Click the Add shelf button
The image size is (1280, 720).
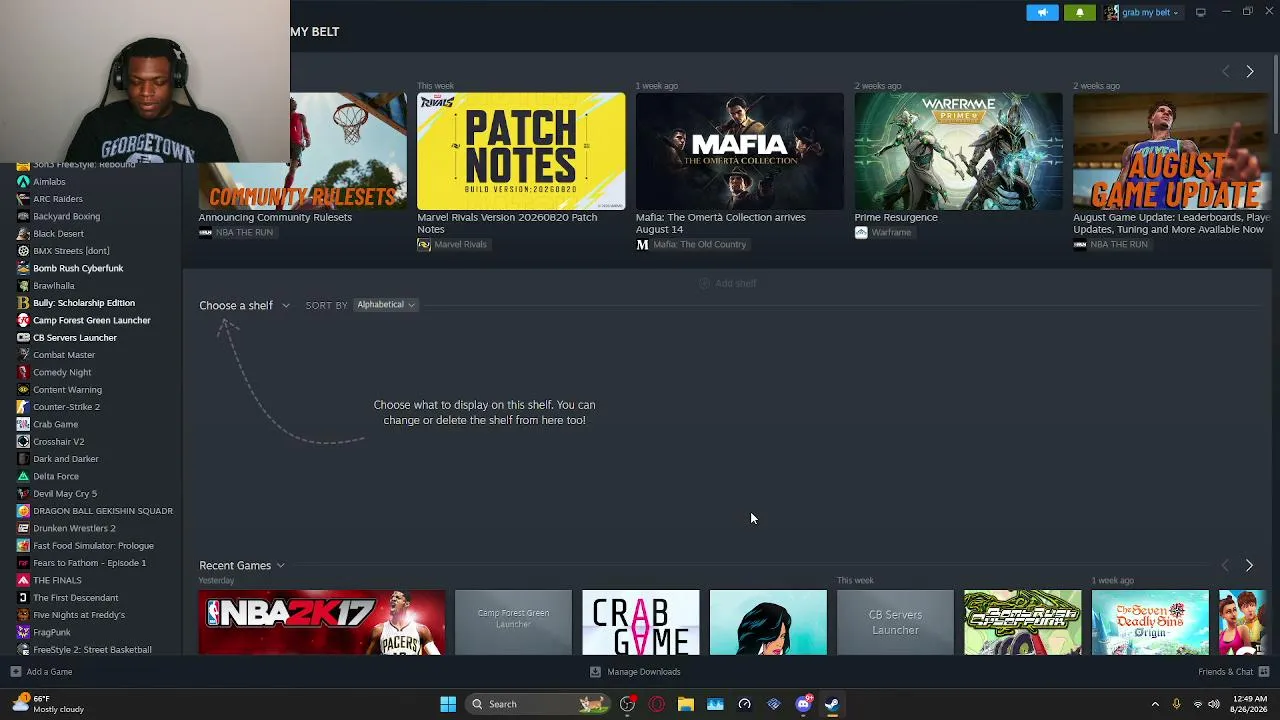pyautogui.click(x=728, y=283)
